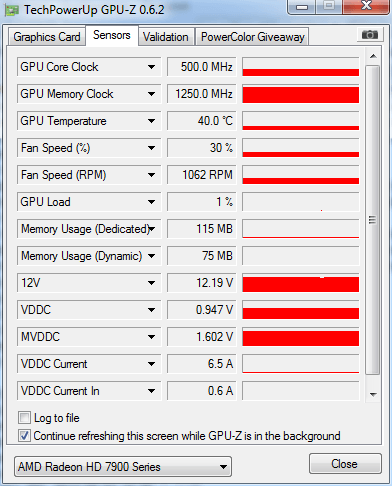Viewport: 392px width, 486px height.
Task: Expand the GPU Temperature dropdown arrow
Action: [x=151, y=121]
